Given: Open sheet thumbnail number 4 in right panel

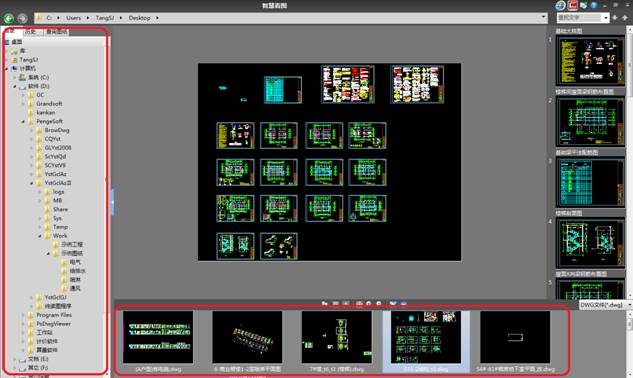Looking at the screenshot, I should pos(590,243).
